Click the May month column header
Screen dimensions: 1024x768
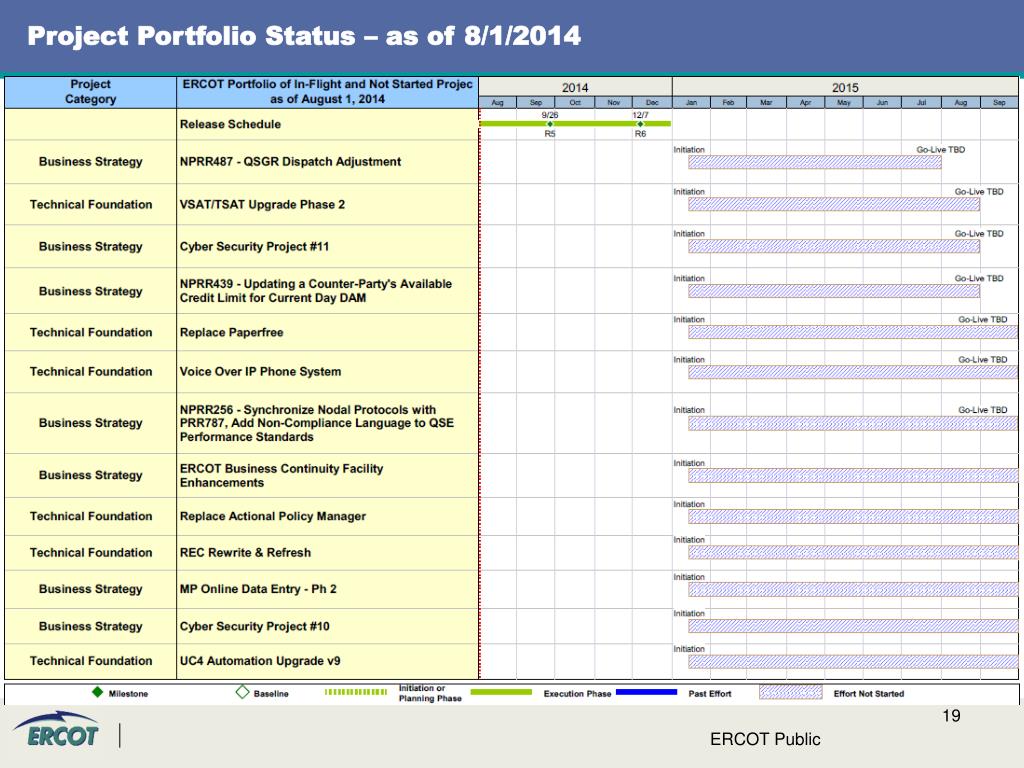click(x=844, y=103)
